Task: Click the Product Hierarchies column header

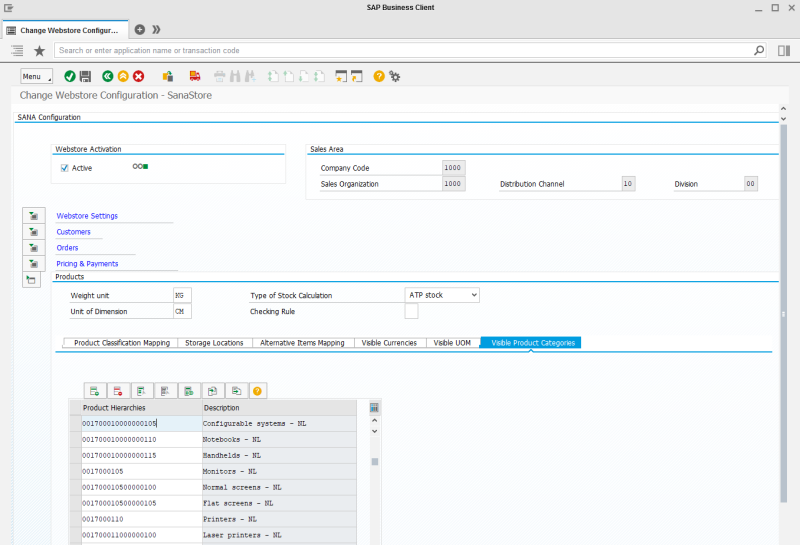Action: 142,408
